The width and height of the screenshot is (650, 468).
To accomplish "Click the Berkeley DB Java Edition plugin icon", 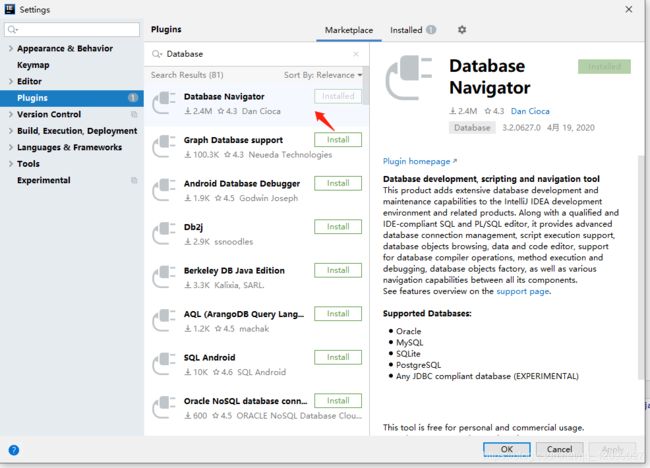I will [x=164, y=277].
